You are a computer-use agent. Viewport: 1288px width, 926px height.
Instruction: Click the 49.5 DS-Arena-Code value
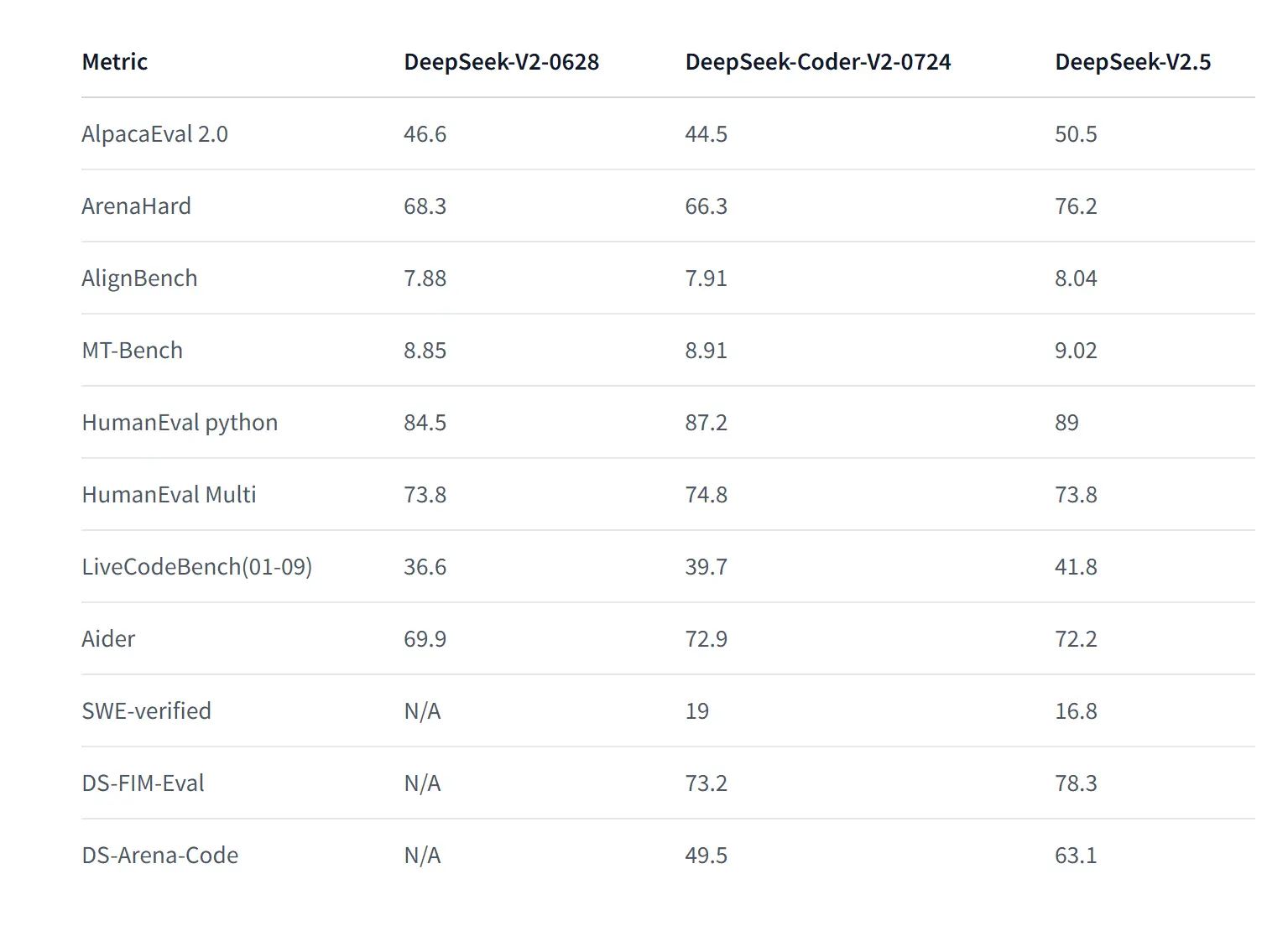(x=706, y=856)
